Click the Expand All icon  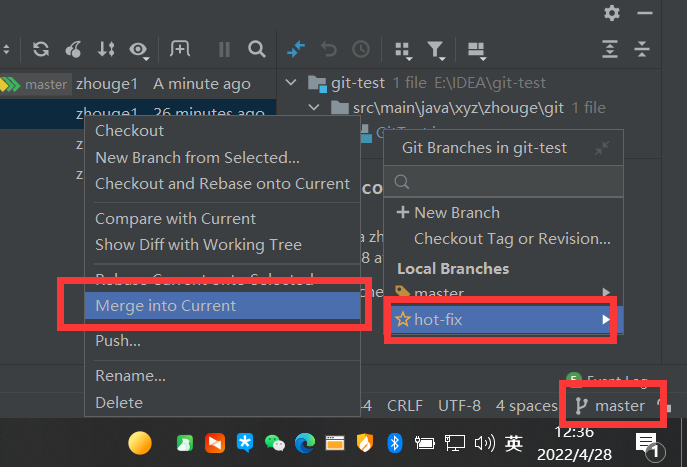(x=609, y=49)
